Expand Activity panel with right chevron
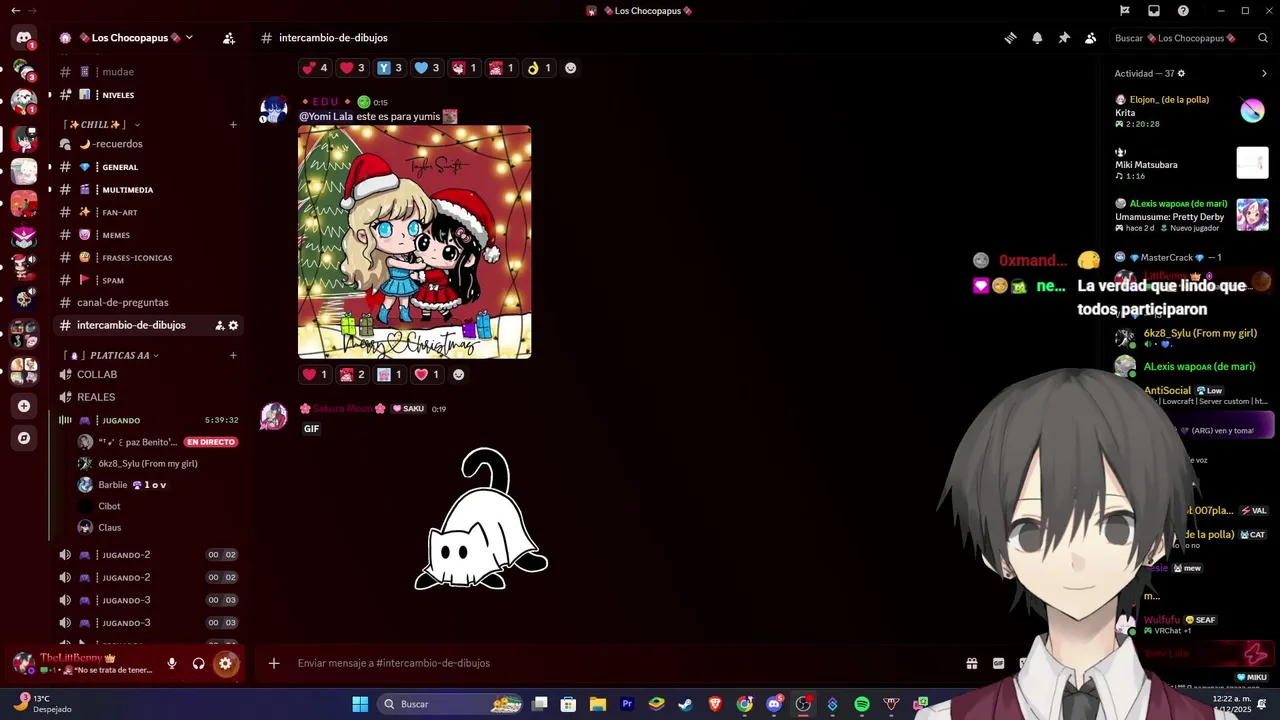This screenshot has width=1280, height=720. coord(1264,73)
